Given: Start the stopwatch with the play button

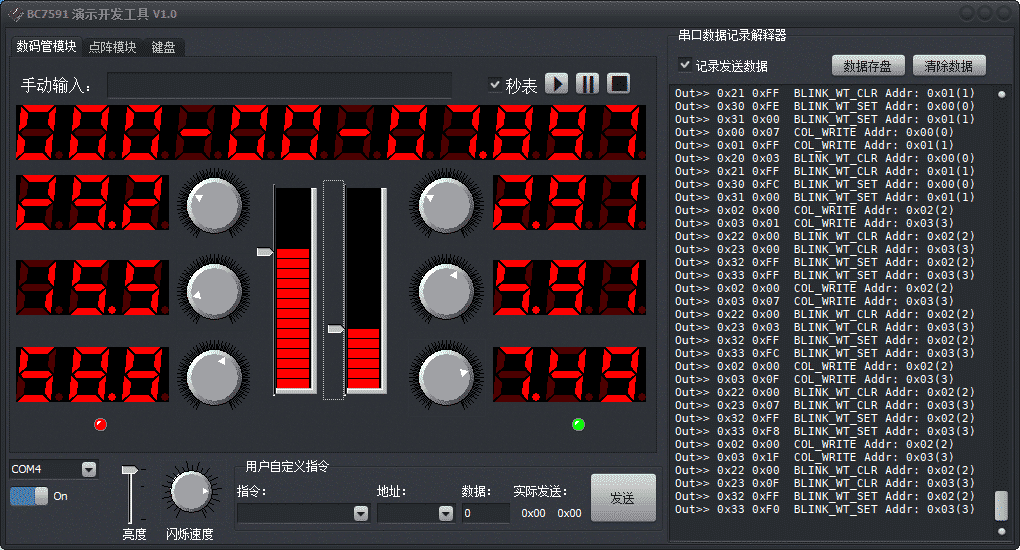Looking at the screenshot, I should tap(556, 83).
